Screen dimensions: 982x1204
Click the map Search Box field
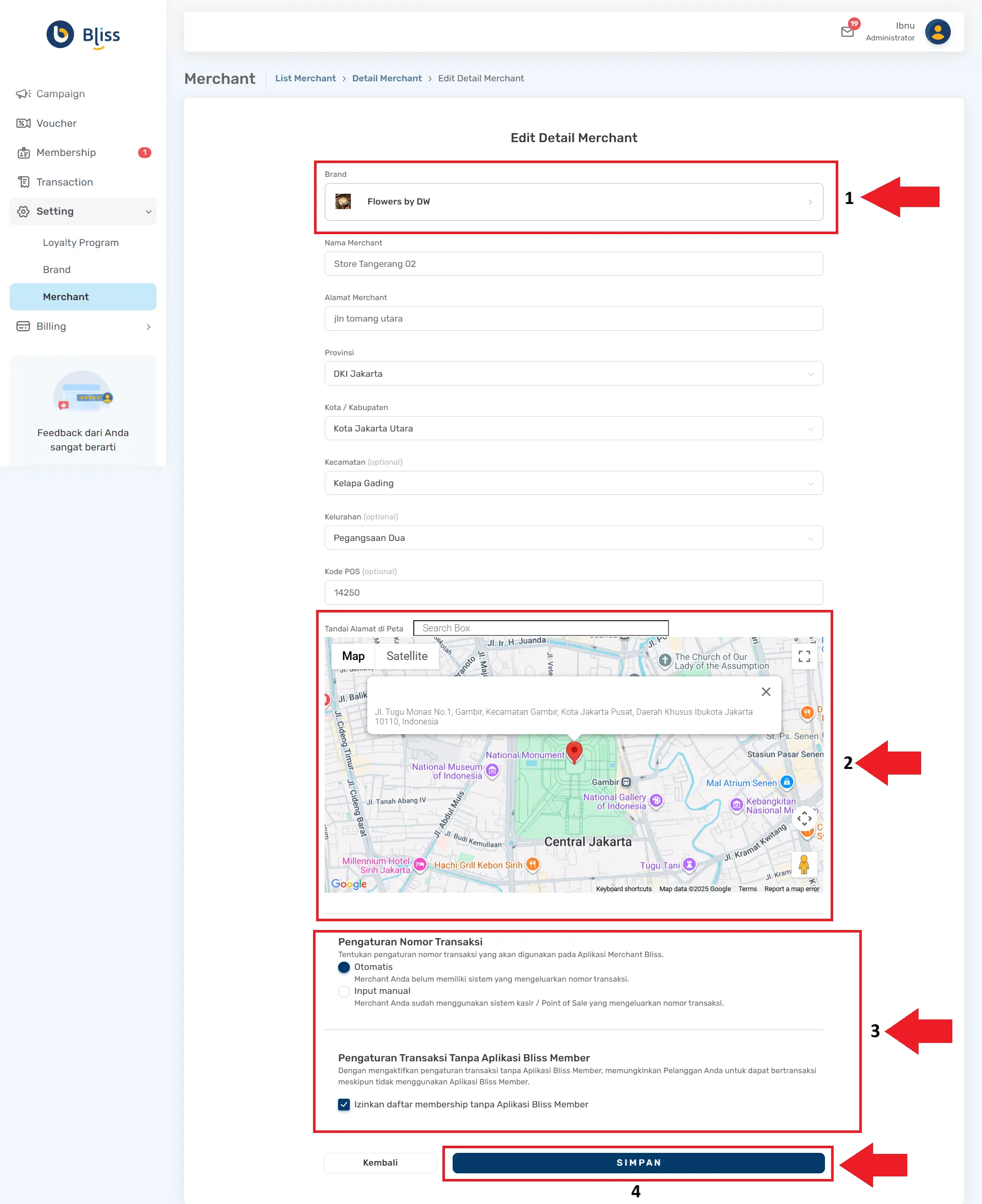click(x=540, y=628)
